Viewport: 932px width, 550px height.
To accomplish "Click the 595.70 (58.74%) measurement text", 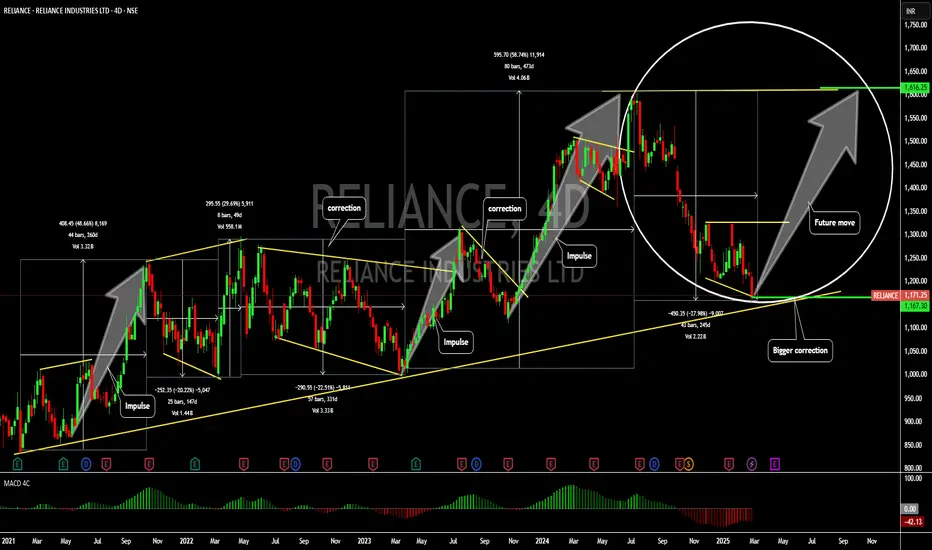I will [519, 55].
